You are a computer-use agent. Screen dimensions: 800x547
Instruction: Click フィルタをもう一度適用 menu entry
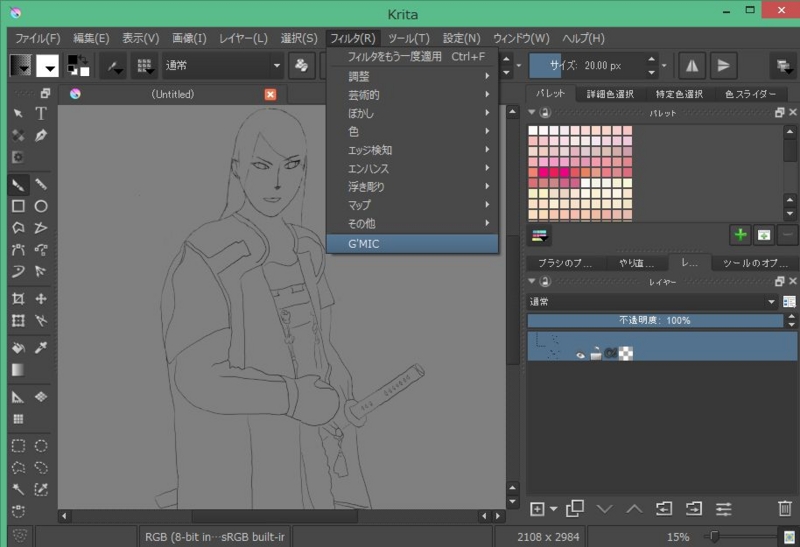pos(412,57)
